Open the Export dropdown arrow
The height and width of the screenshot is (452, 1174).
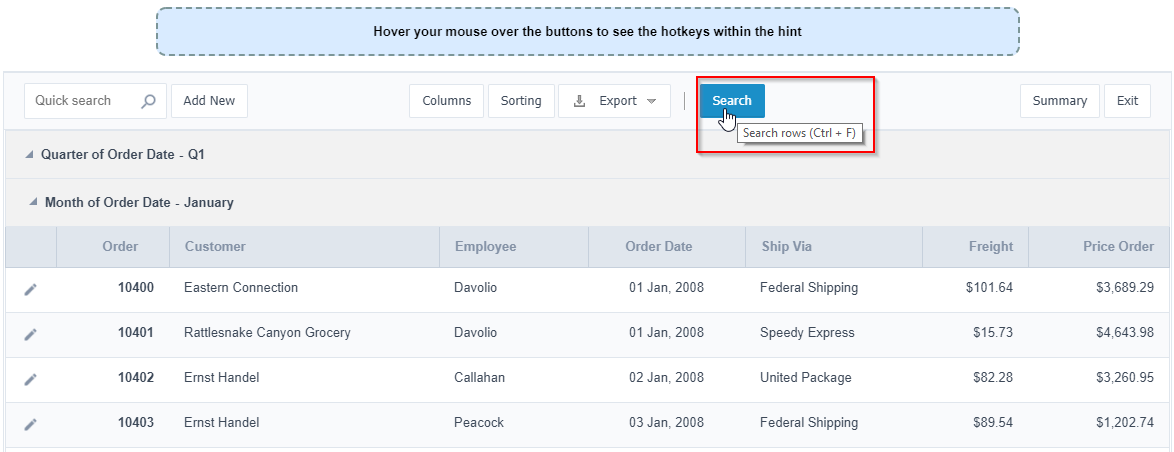(652, 101)
